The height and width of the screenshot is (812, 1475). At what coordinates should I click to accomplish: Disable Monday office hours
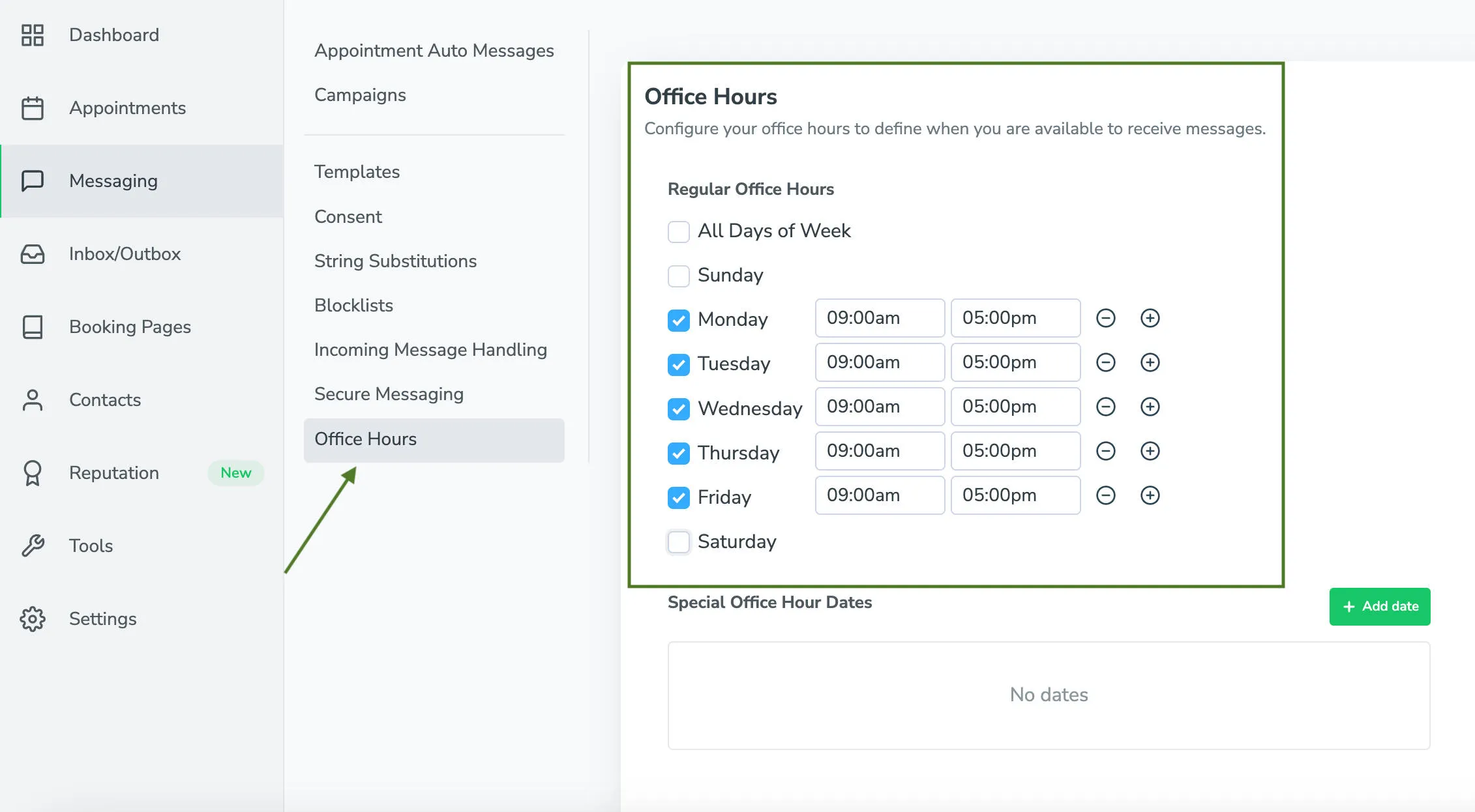pyautogui.click(x=678, y=319)
